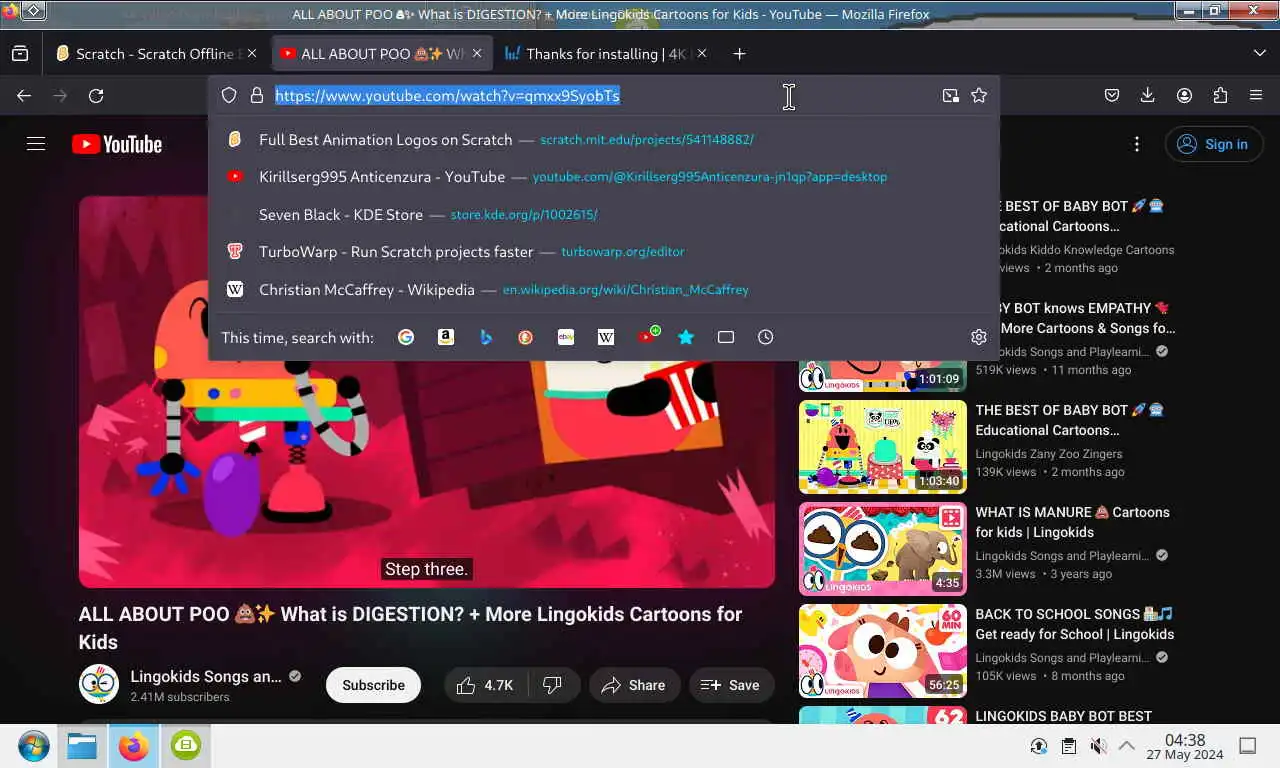Open Firefox View button

point(20,53)
